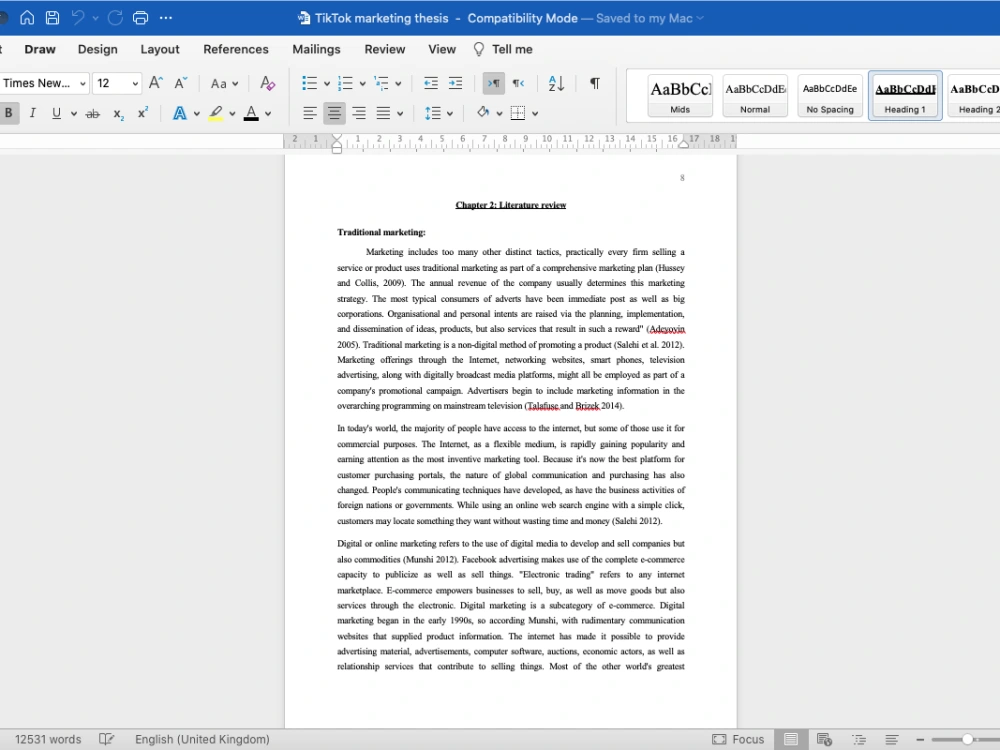Toggle Focus mode
Viewport: 1000px width, 750px height.
[738, 739]
